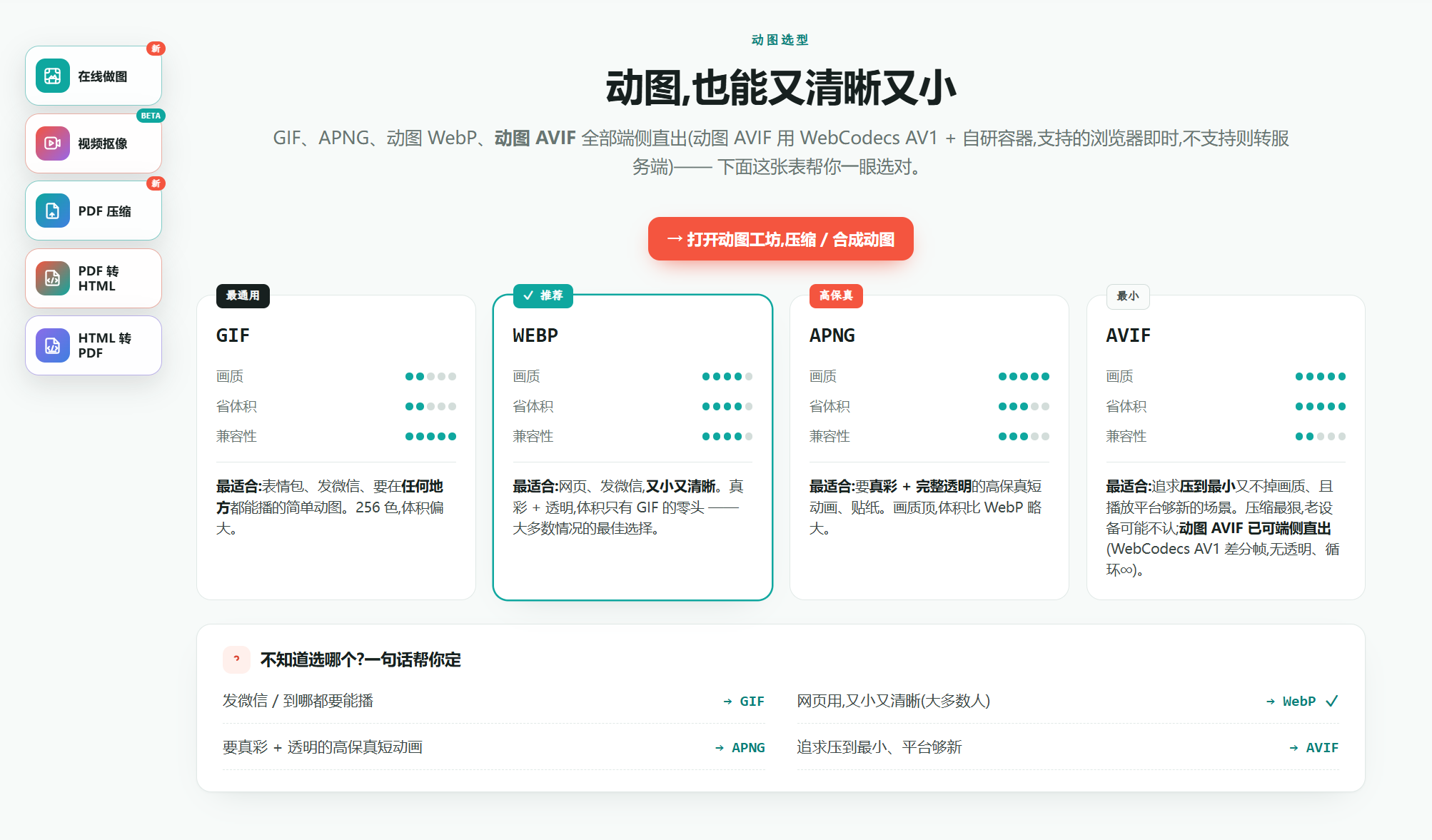Click the heading 动图,也能又清晰又小
1432x840 pixels.
point(781,88)
